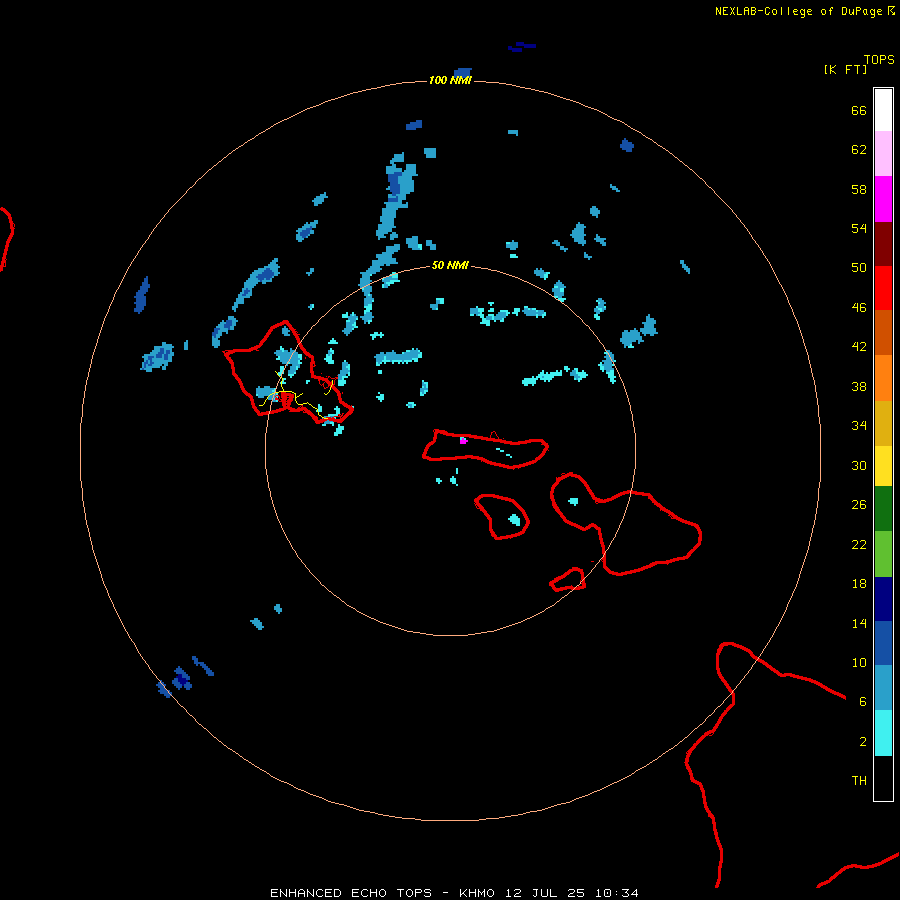This screenshot has height=900, width=900.
Task: Click the legend value 50
Action: click(x=859, y=267)
